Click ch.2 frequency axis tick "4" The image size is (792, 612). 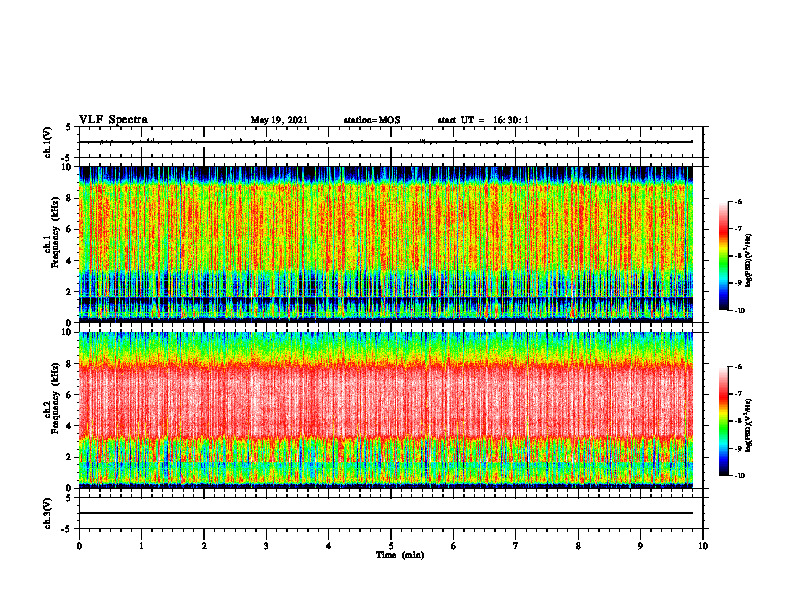69,426
